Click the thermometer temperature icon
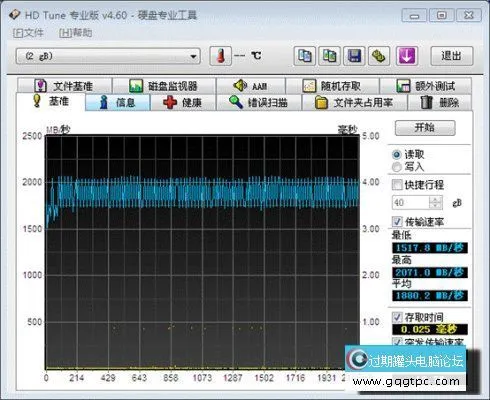 click(x=220, y=56)
